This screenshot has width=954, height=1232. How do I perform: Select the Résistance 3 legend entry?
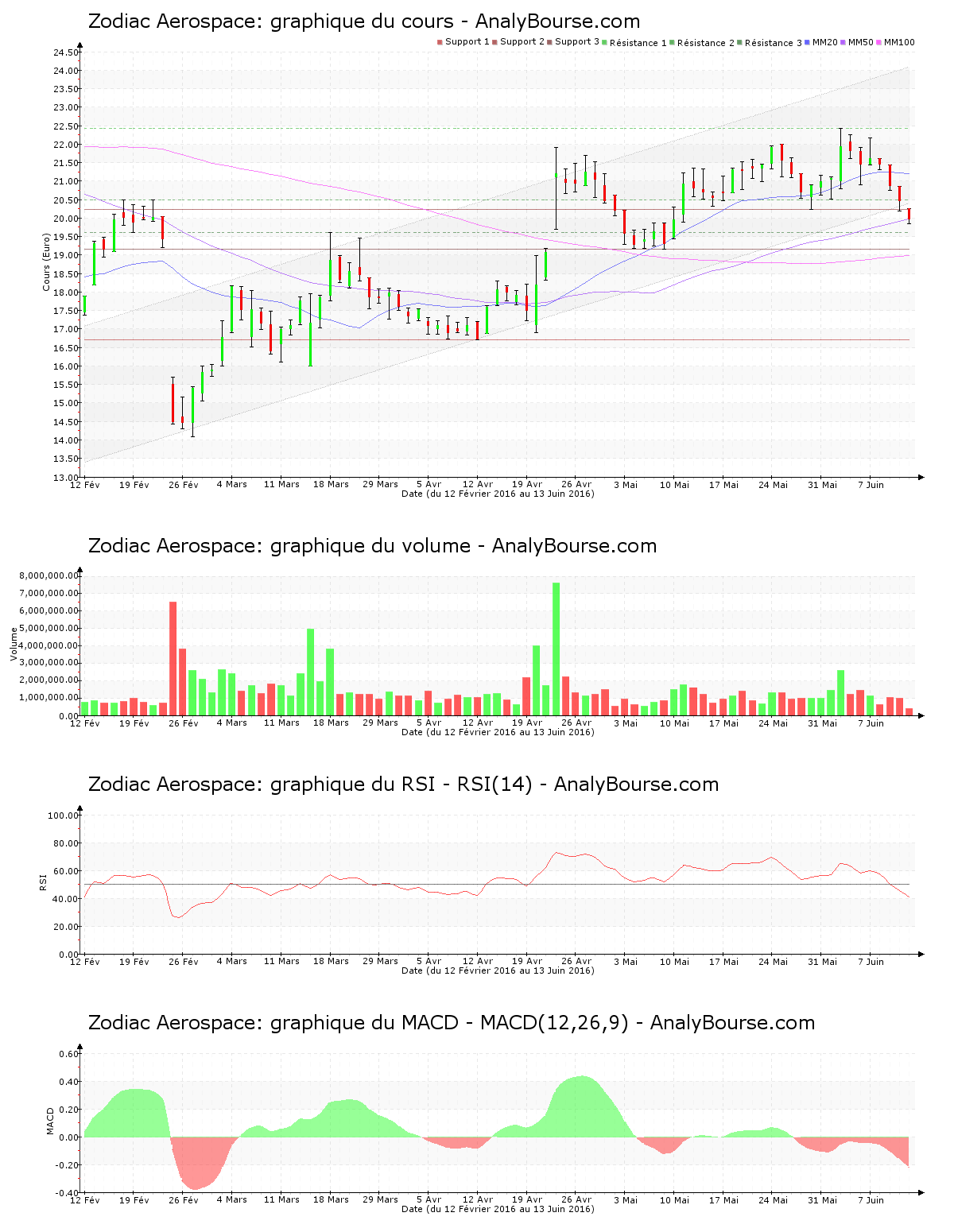770,43
